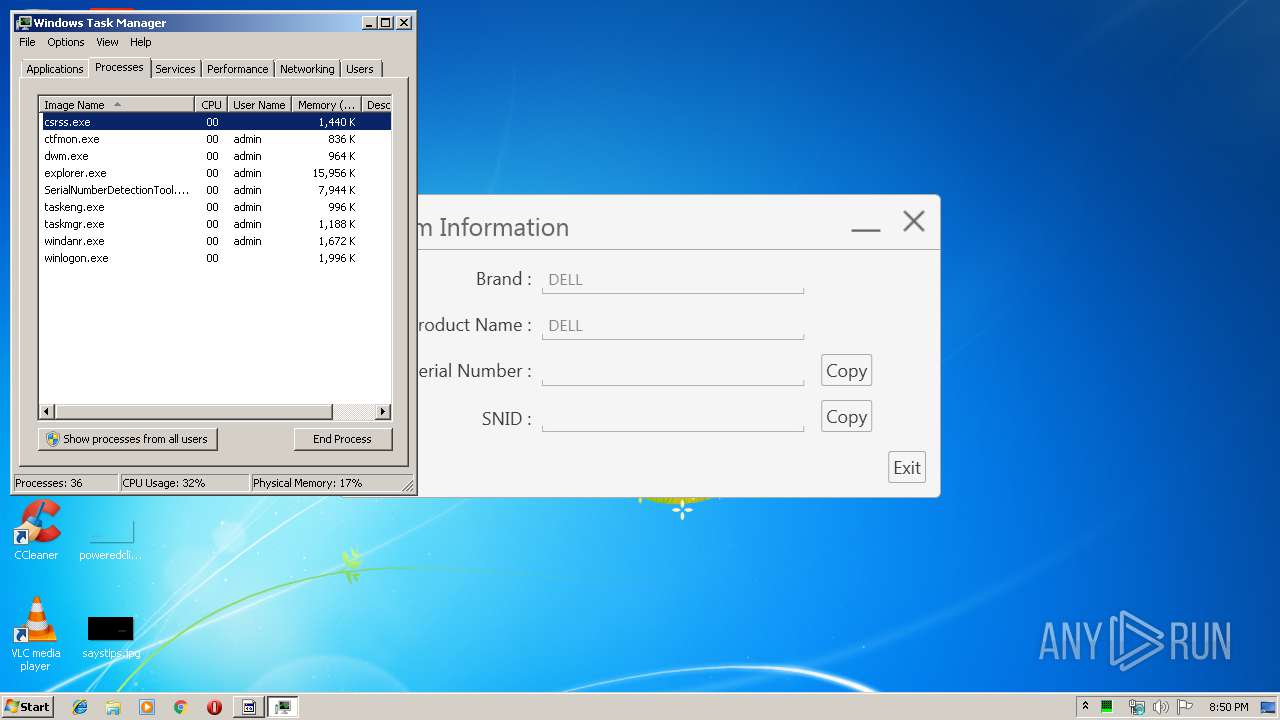Open Google Chrome from taskbar

[x=181, y=707]
